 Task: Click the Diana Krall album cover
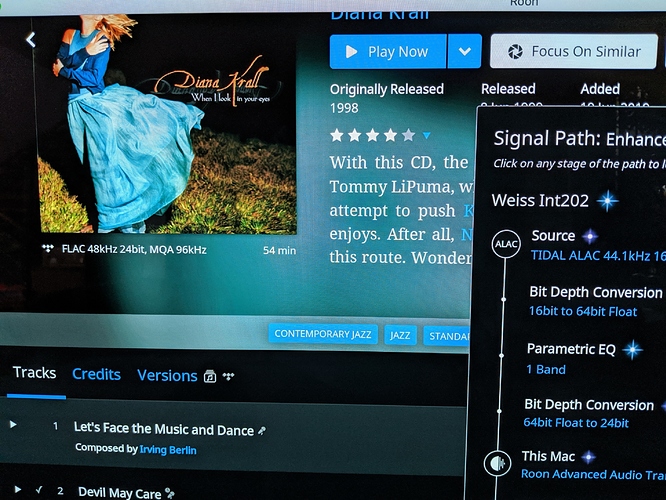coord(167,124)
